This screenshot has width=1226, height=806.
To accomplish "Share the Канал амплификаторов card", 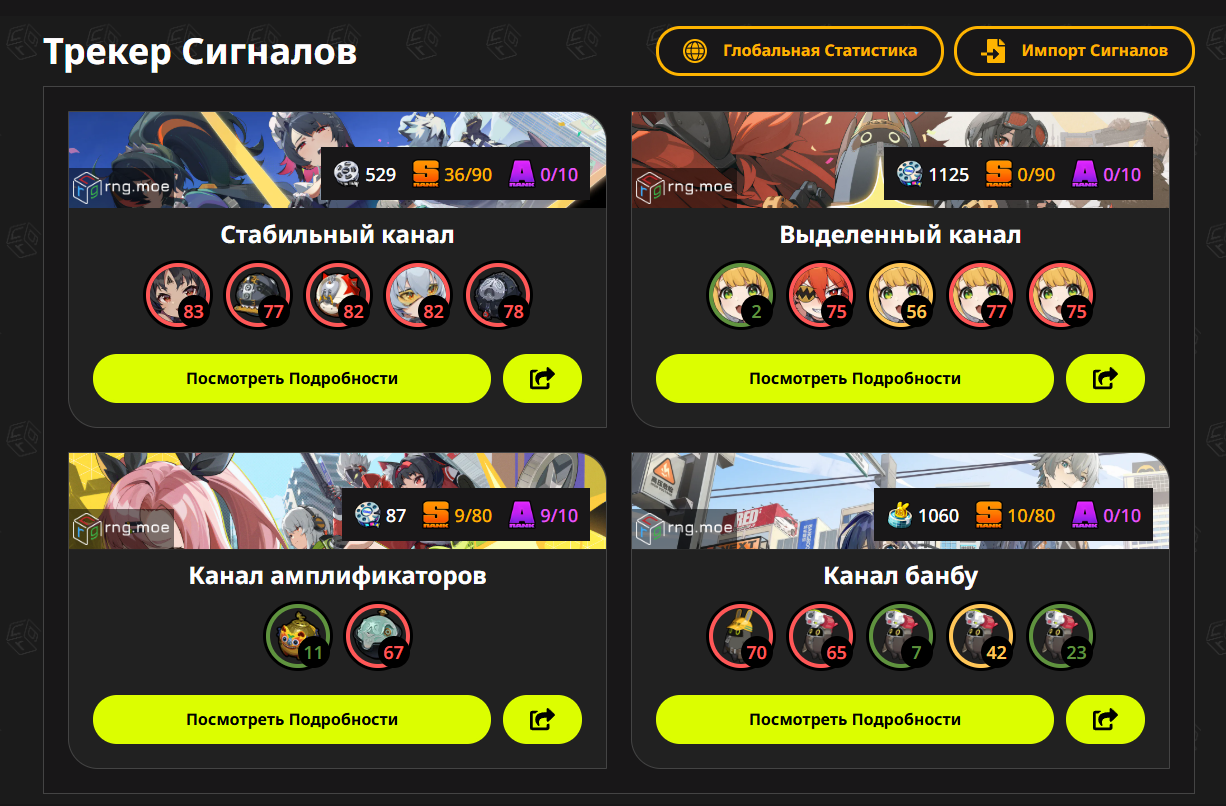I will [542, 719].
